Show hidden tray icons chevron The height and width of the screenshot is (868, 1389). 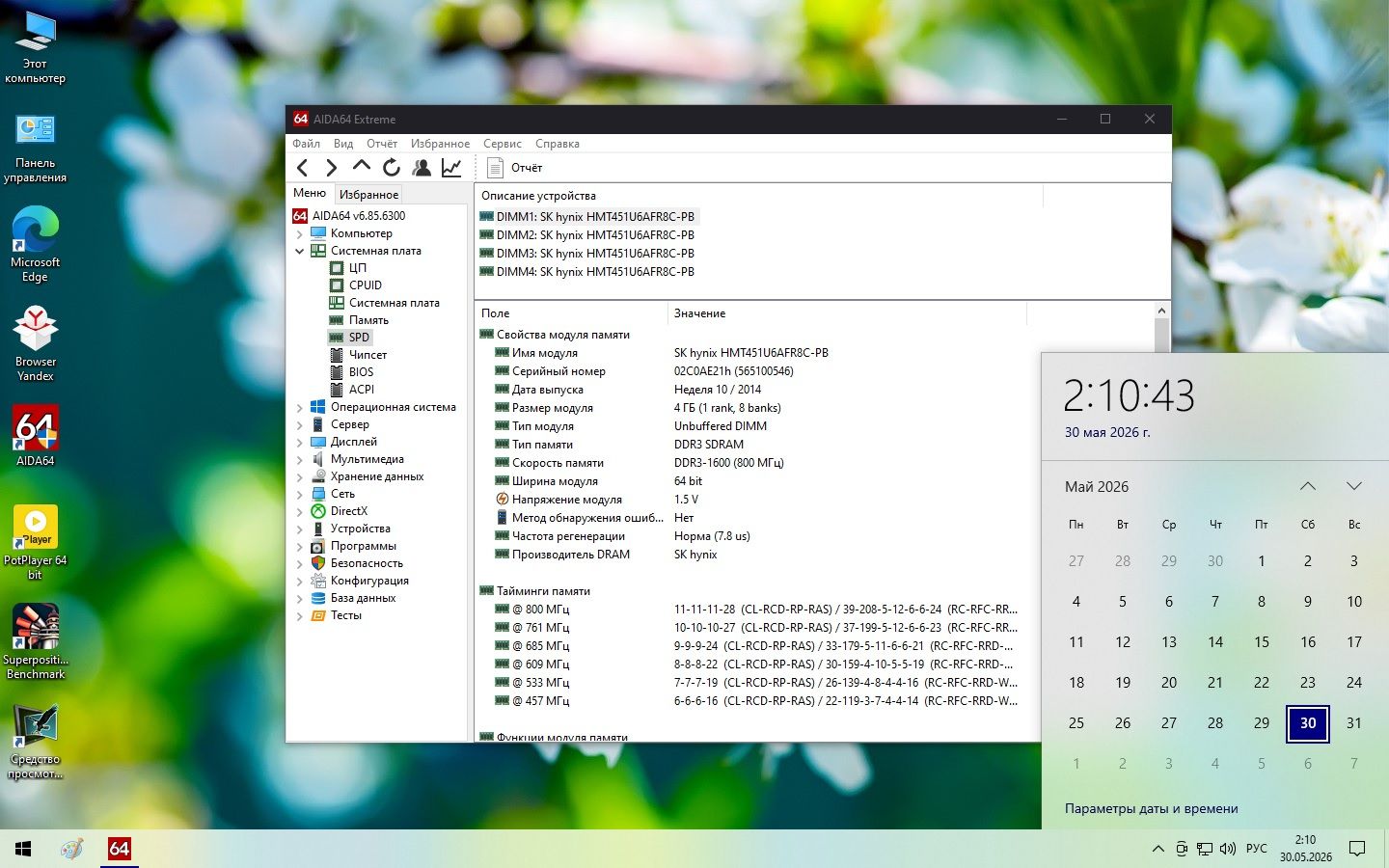(x=1157, y=849)
